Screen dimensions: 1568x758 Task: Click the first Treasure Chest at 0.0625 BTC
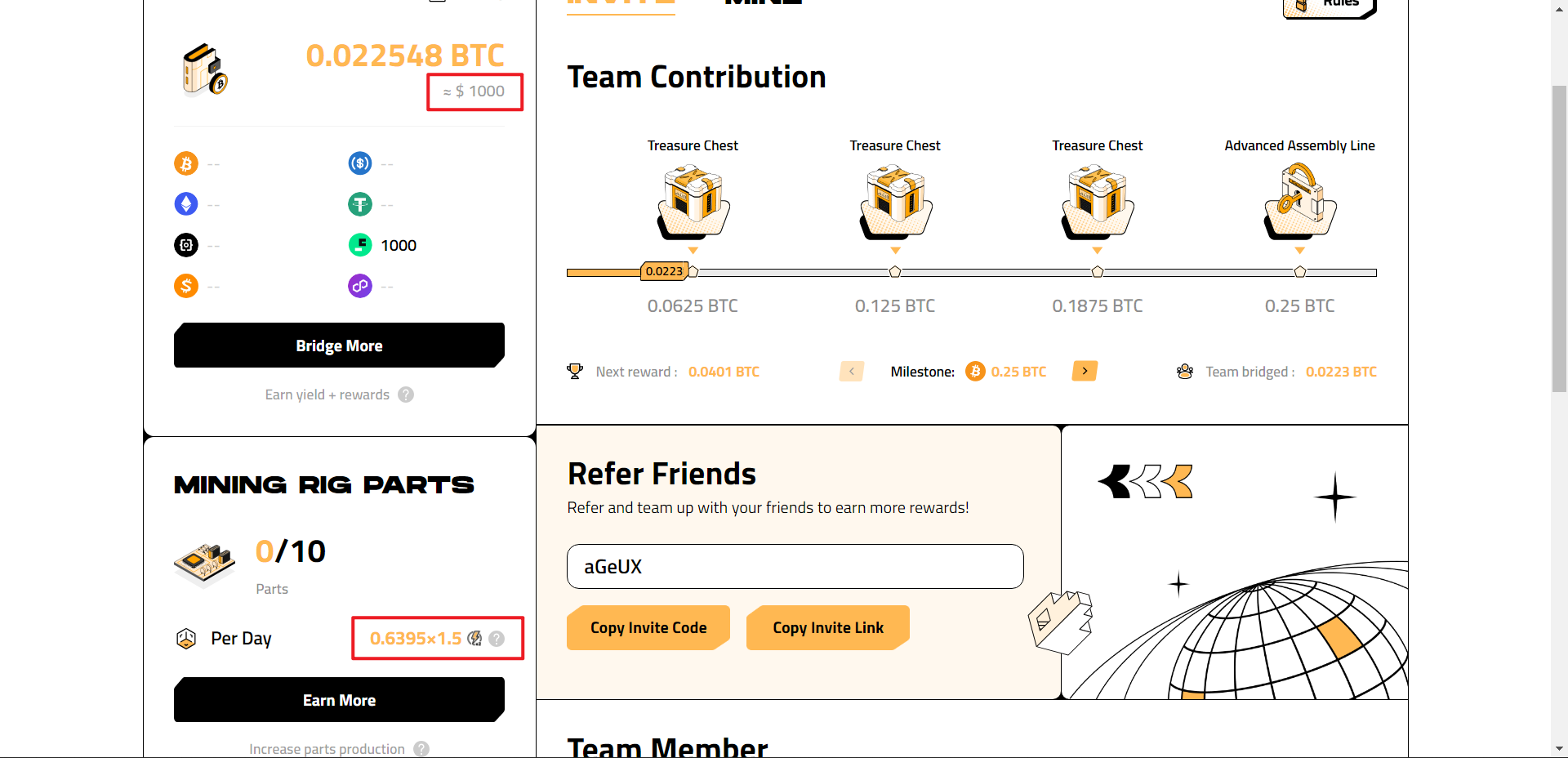click(693, 202)
